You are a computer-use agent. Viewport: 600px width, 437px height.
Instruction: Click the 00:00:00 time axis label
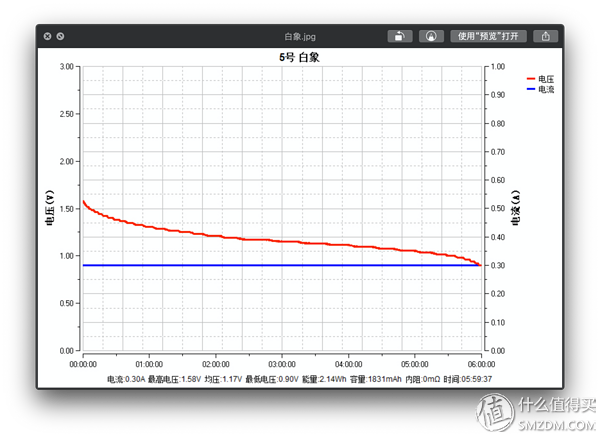pyautogui.click(x=83, y=364)
